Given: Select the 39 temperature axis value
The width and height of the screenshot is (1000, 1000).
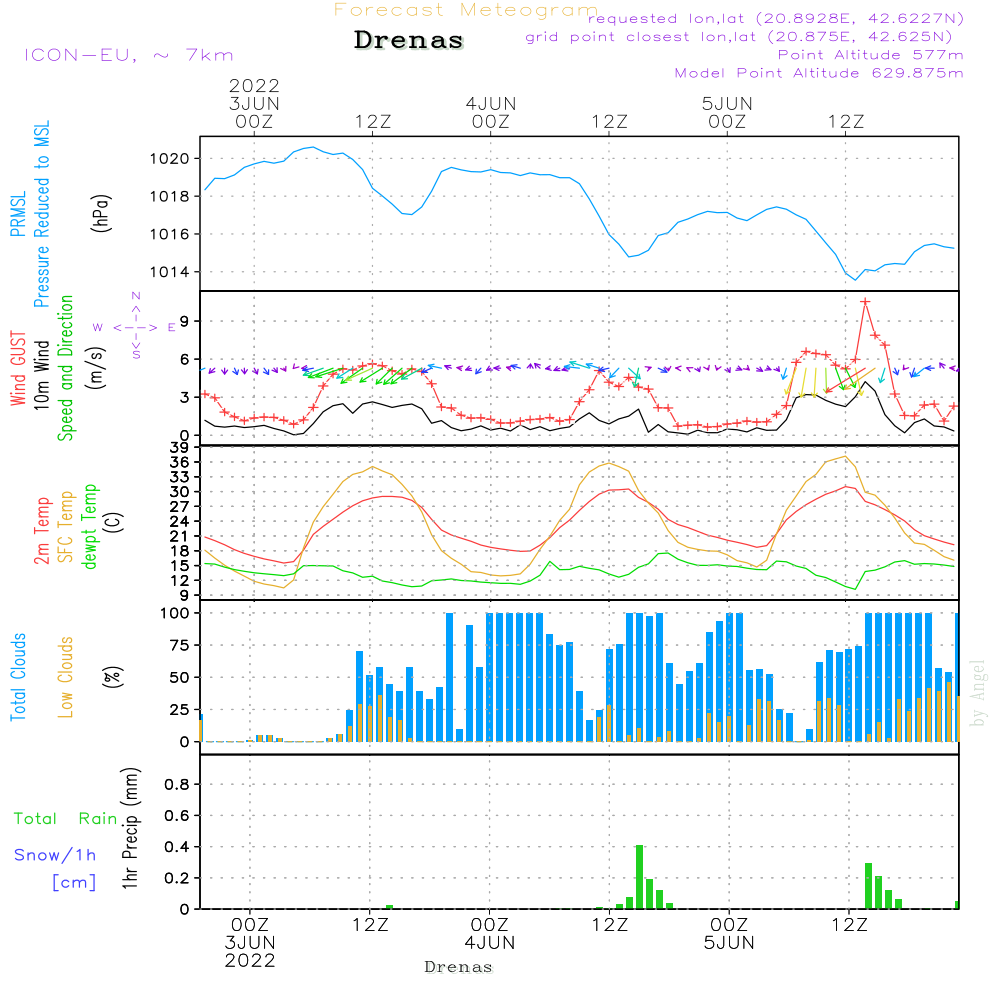Looking at the screenshot, I should [x=179, y=448].
